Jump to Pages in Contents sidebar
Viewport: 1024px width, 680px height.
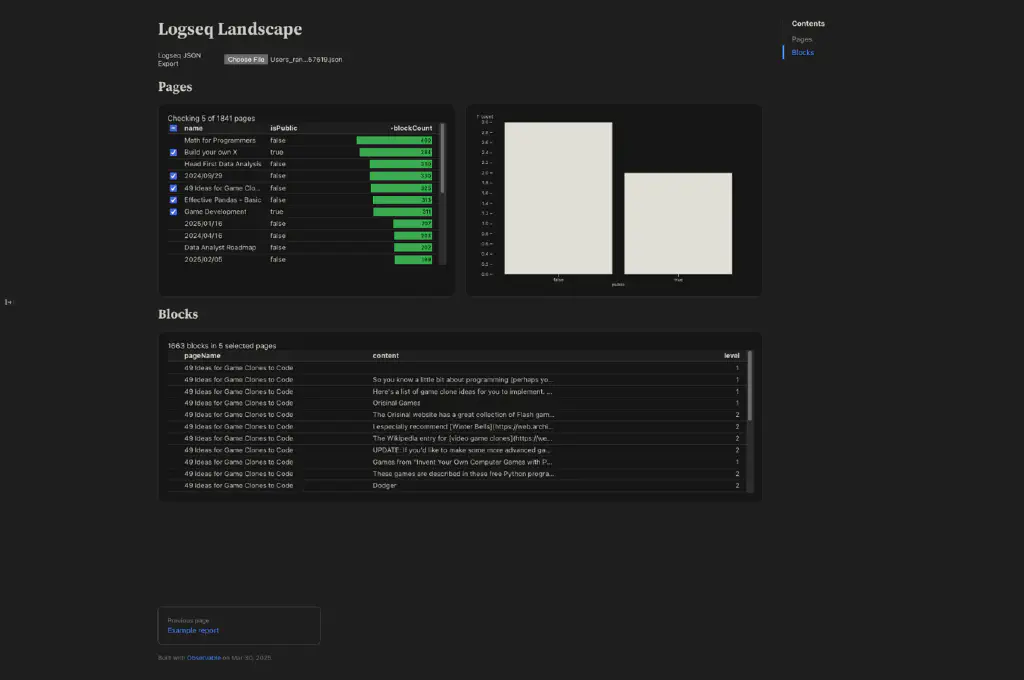coord(802,39)
